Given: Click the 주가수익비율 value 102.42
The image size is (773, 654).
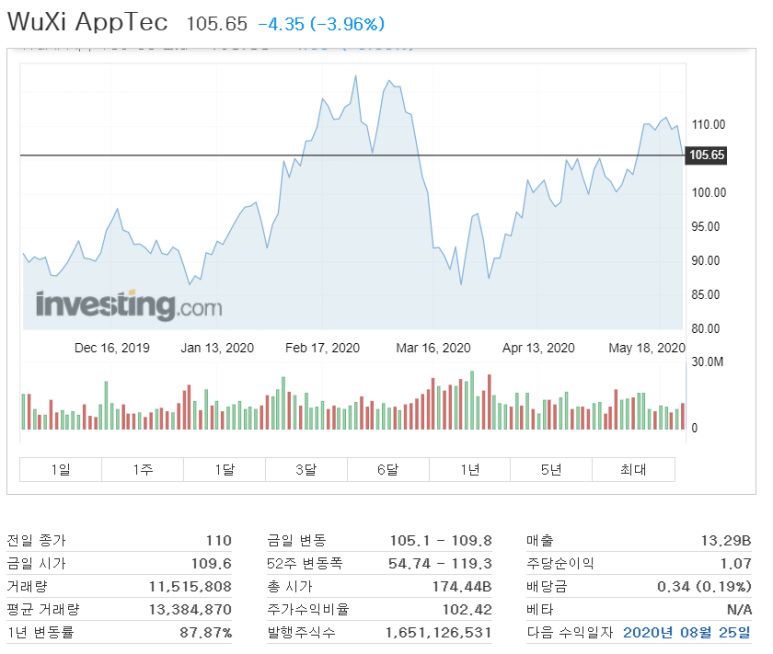Looking at the screenshot, I should point(467,610).
